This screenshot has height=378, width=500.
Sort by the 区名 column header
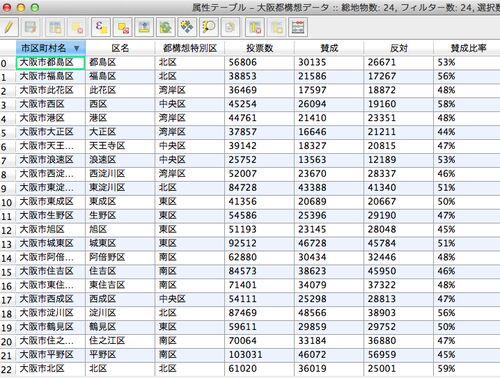point(120,48)
